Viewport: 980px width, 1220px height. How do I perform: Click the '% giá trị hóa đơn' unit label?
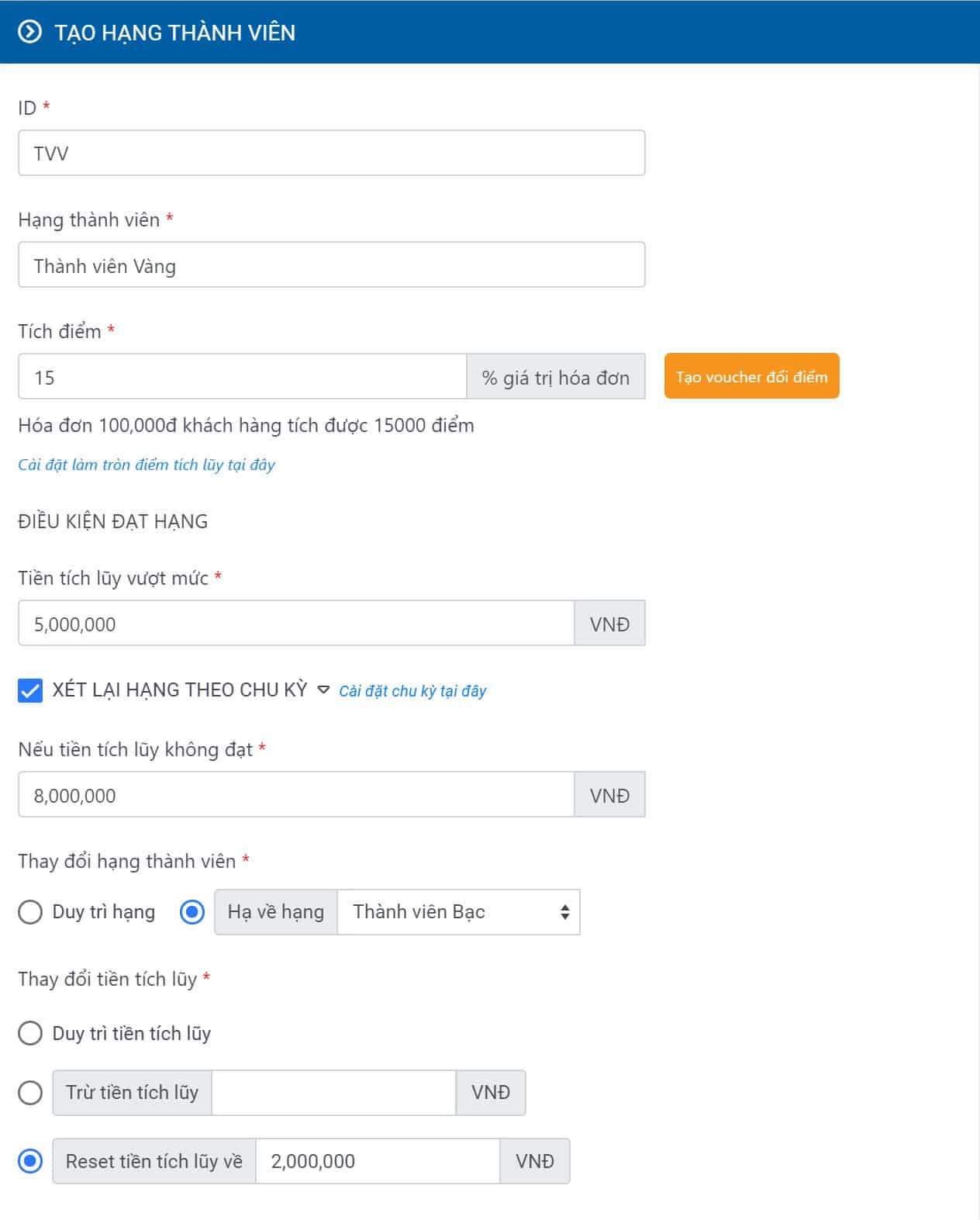click(x=556, y=377)
